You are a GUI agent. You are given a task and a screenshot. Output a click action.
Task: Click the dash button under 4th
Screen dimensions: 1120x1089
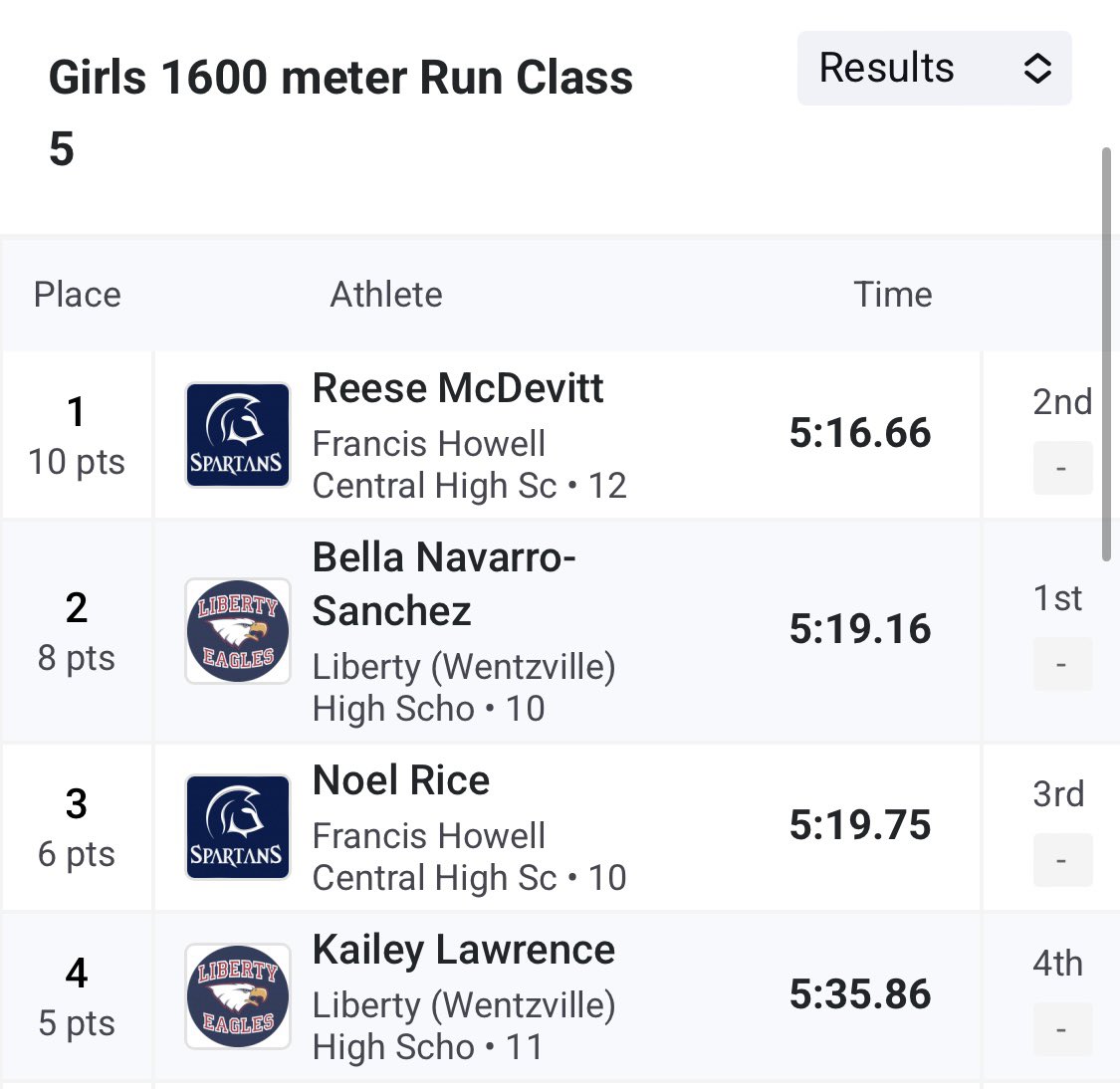coord(1061,1029)
